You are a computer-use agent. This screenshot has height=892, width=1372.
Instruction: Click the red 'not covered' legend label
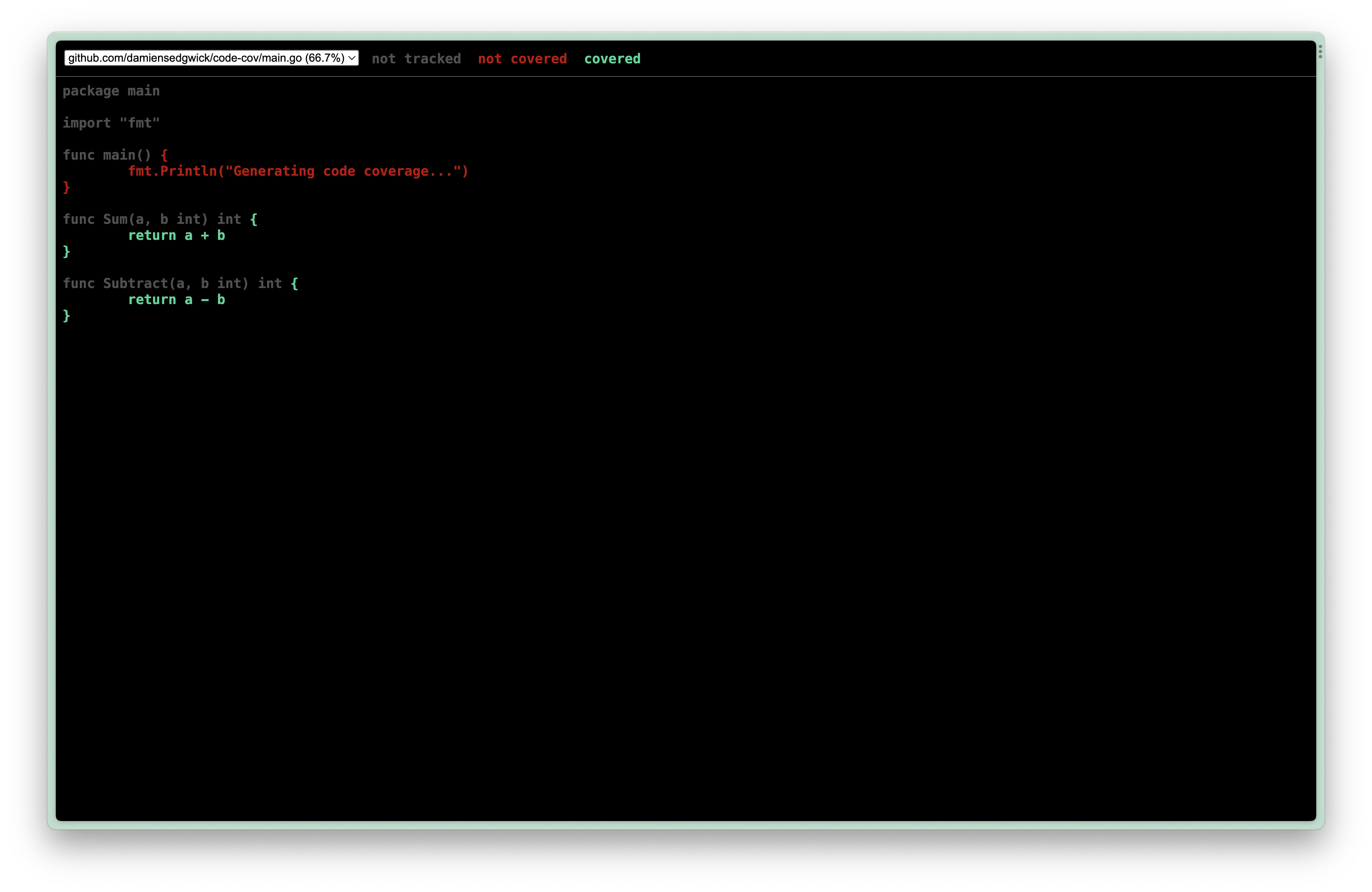point(522,59)
